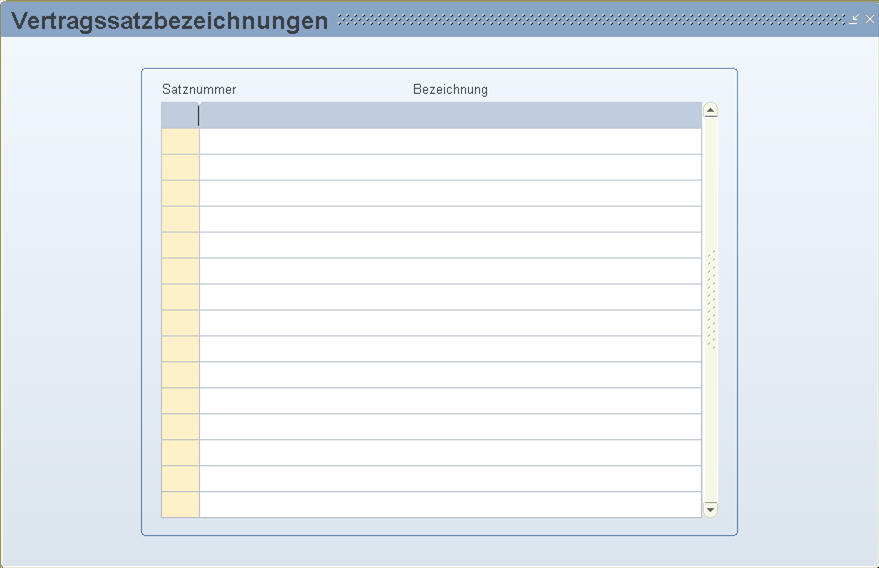
Task: Click the dotted vertical scrollbar handle
Action: [711, 300]
